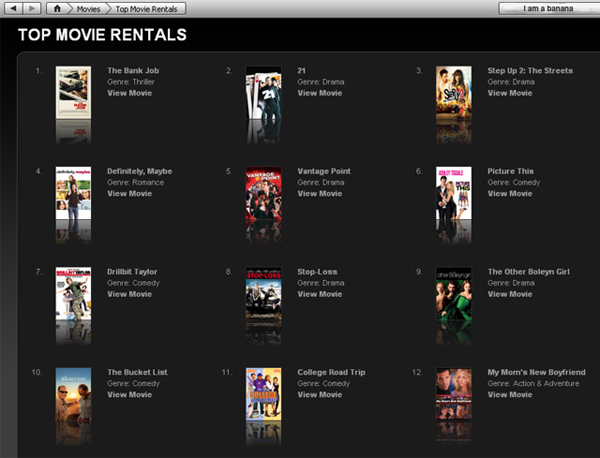View Movie for Definitely, Maybe
The height and width of the screenshot is (458, 600).
[130, 194]
